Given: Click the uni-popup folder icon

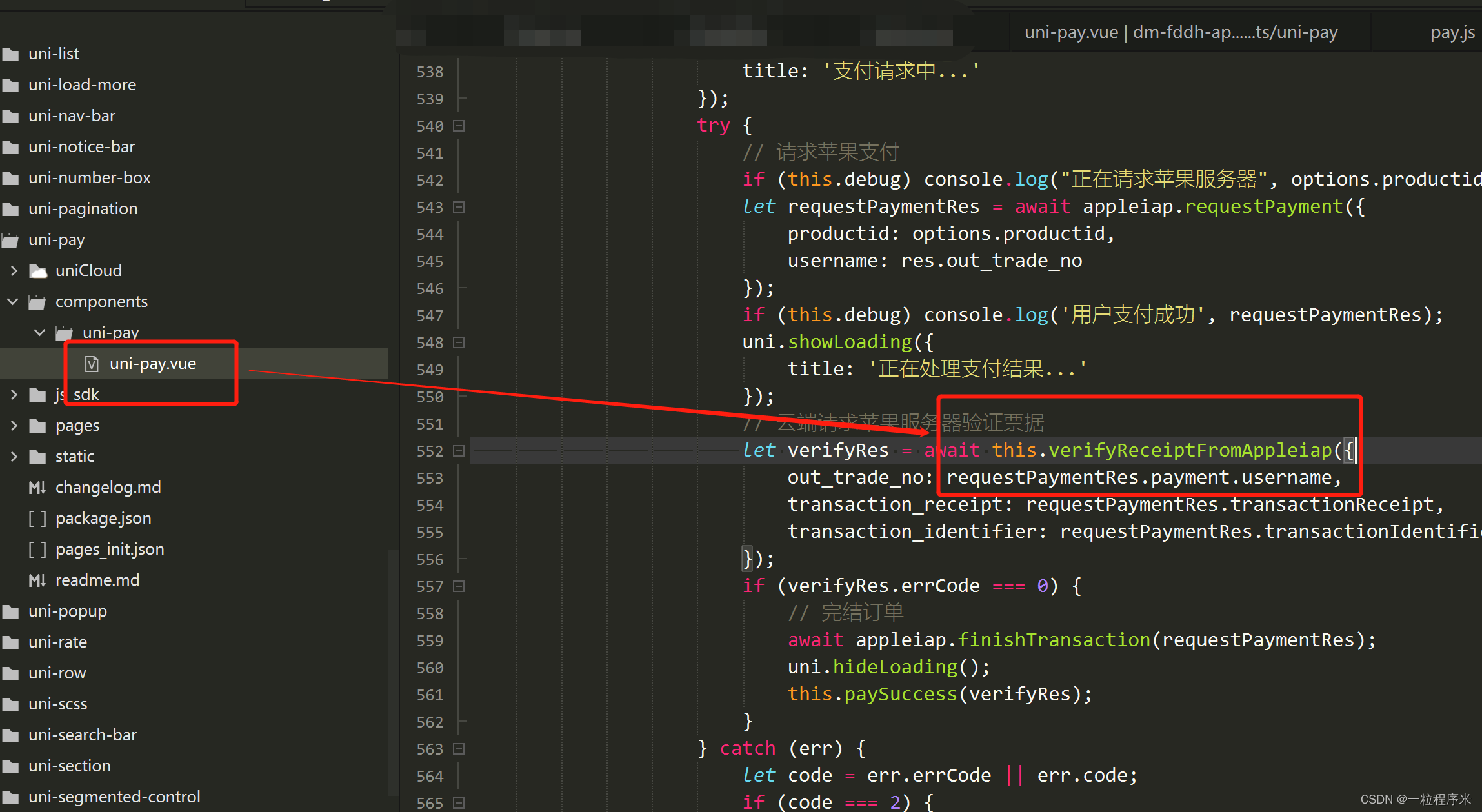Looking at the screenshot, I should [x=10, y=611].
